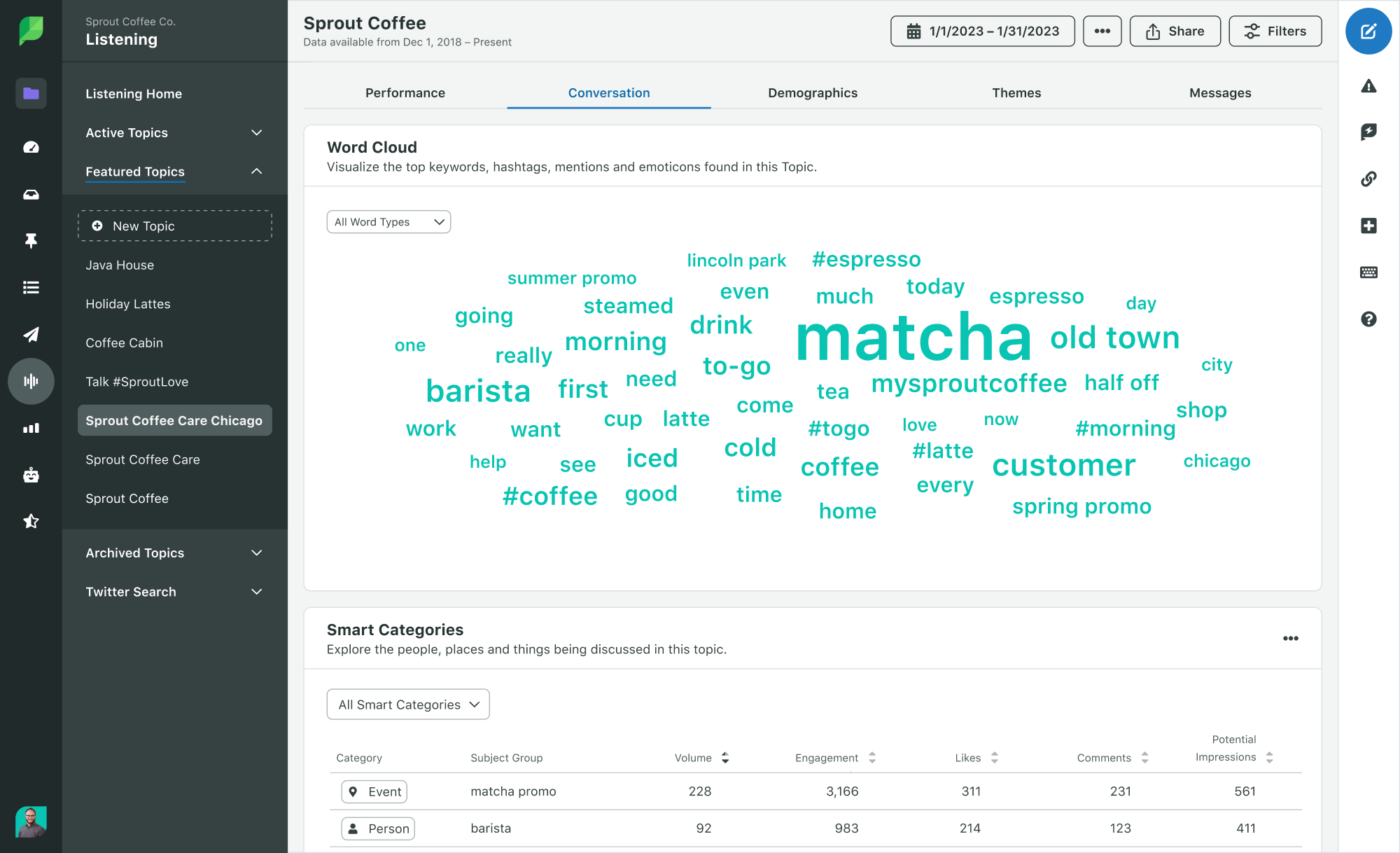The height and width of the screenshot is (853, 1400).
Task: Expand the Twitter Search section
Action: (x=256, y=591)
